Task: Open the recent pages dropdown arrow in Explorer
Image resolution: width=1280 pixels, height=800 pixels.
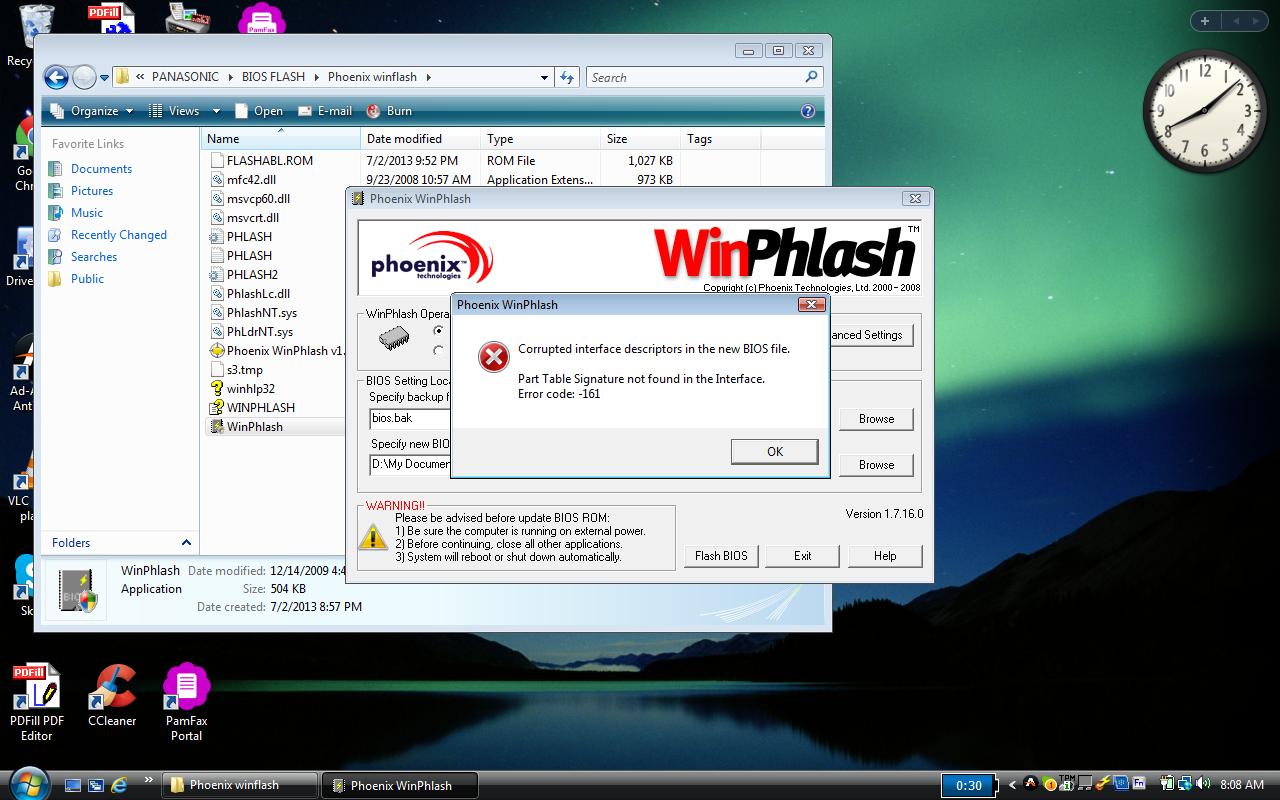Action: point(105,78)
